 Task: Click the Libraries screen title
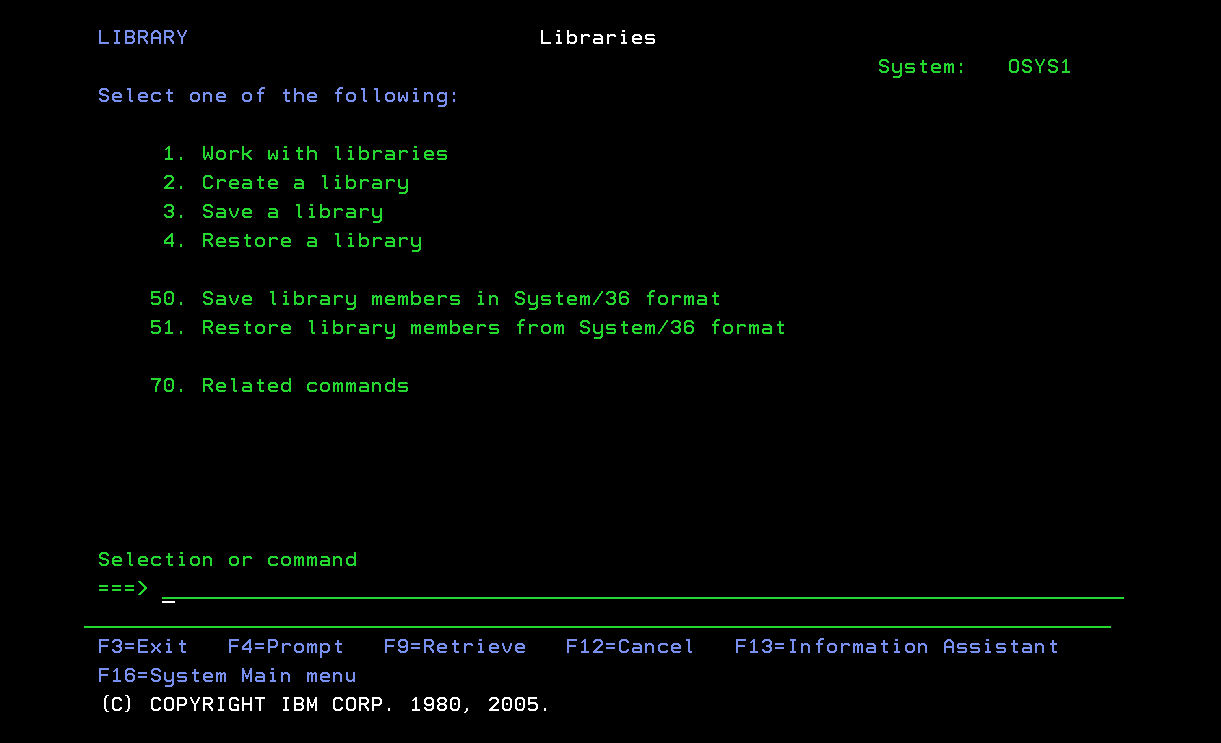click(x=597, y=37)
